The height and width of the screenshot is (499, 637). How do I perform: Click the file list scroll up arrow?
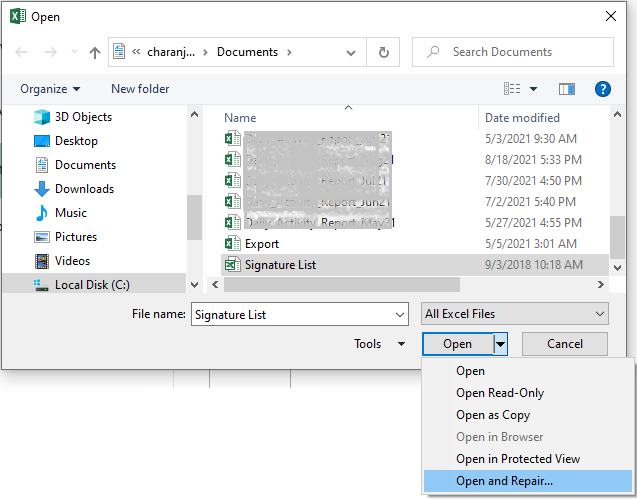click(x=617, y=115)
